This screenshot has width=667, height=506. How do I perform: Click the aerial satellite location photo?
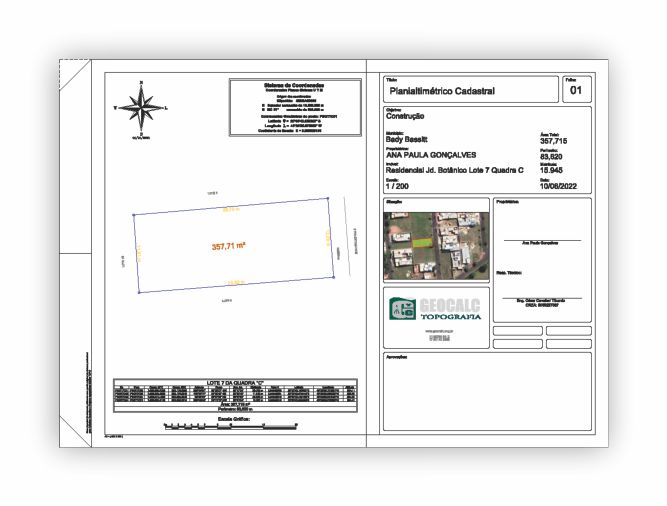click(434, 246)
